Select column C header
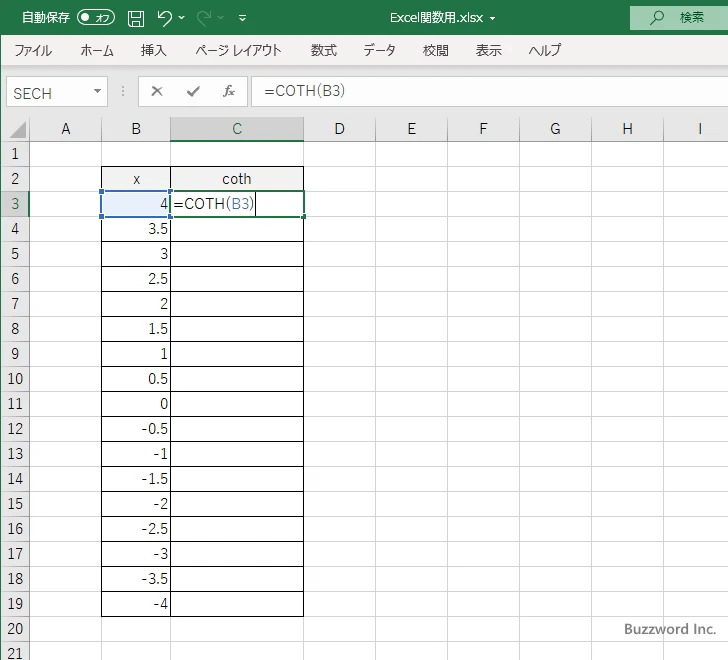 click(237, 129)
